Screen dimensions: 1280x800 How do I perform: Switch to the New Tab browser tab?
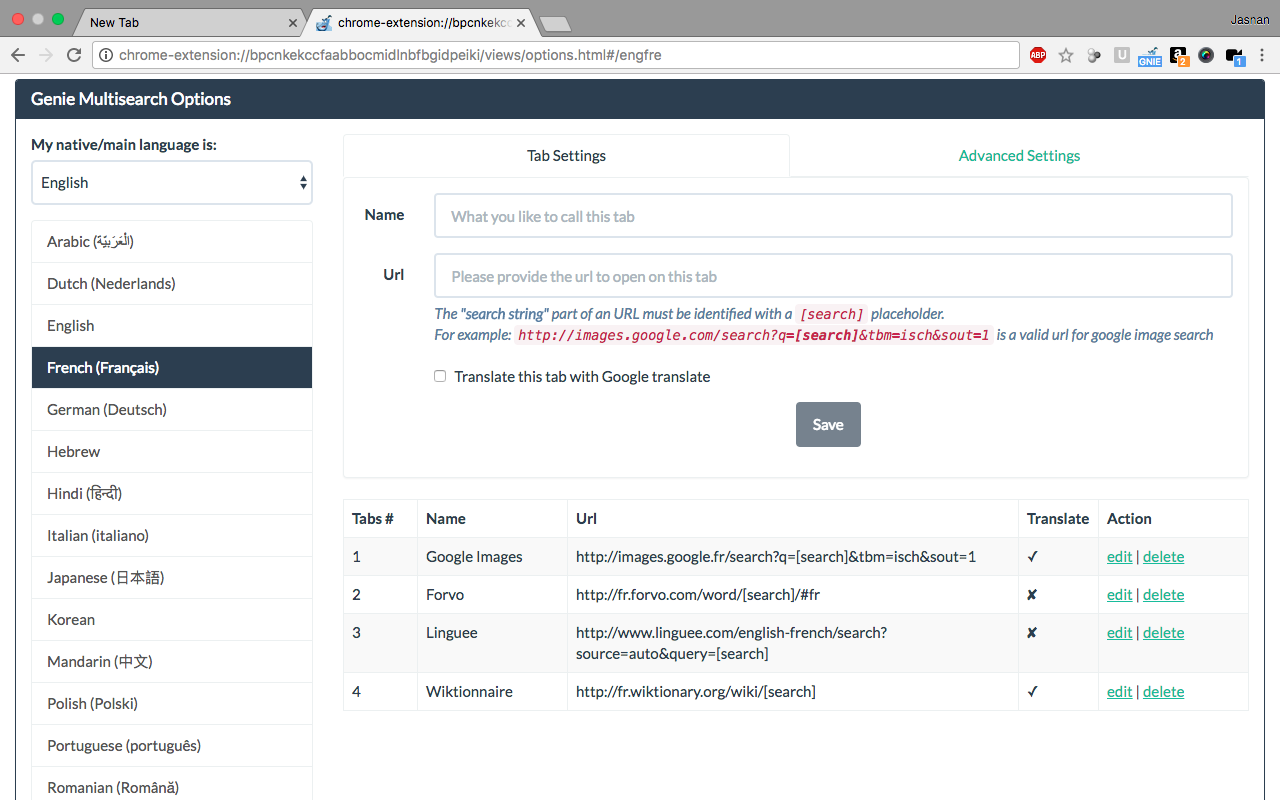click(188, 22)
